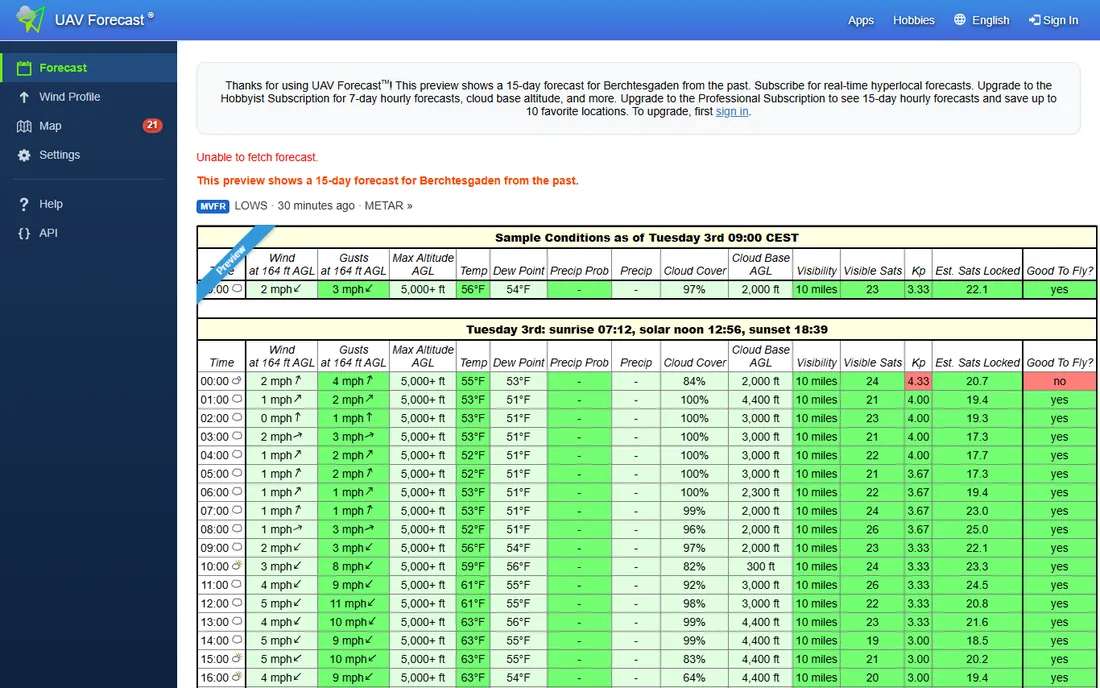Open the Forecast menu item
The width and height of the screenshot is (1100, 688).
pos(88,68)
